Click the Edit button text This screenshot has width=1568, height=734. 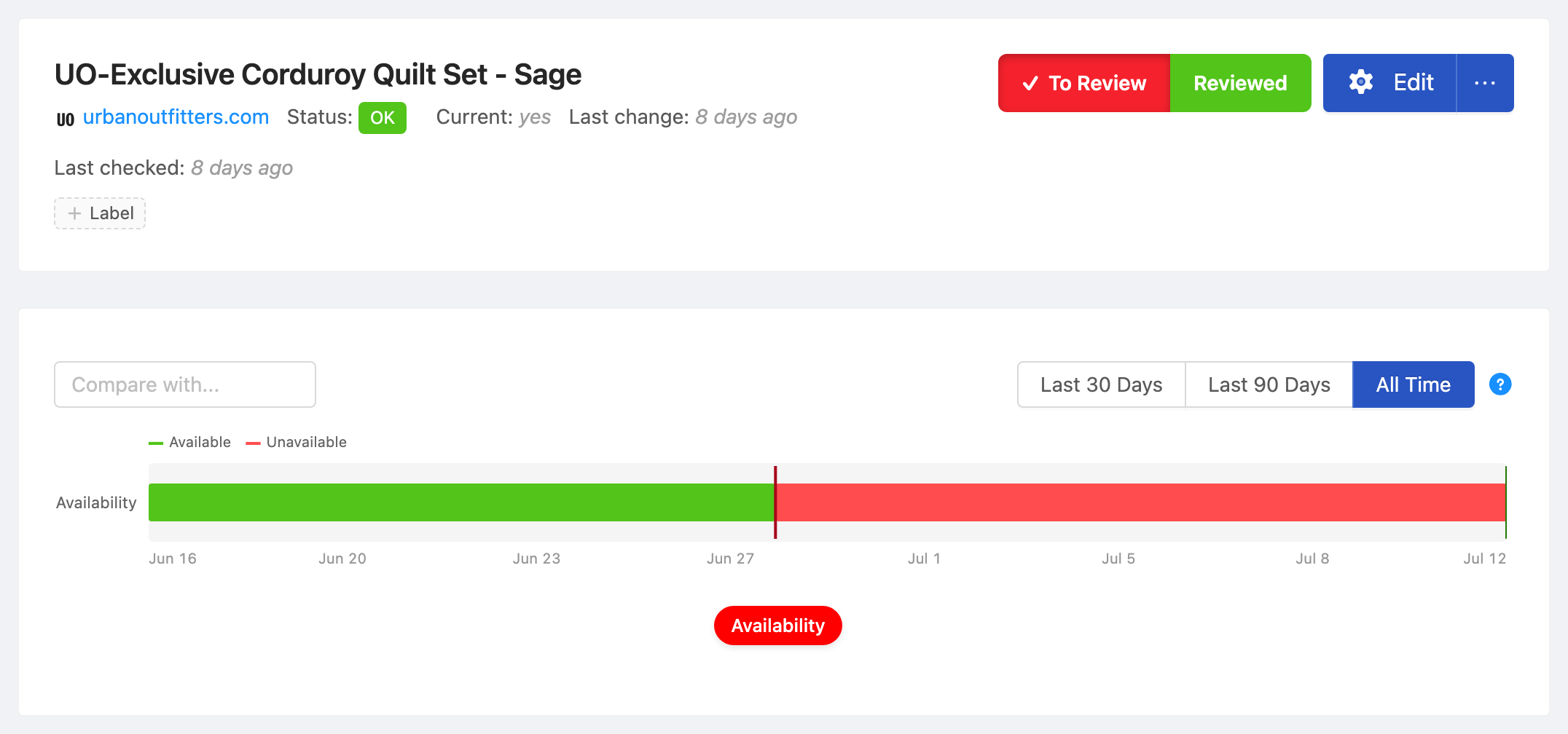pos(1413,82)
